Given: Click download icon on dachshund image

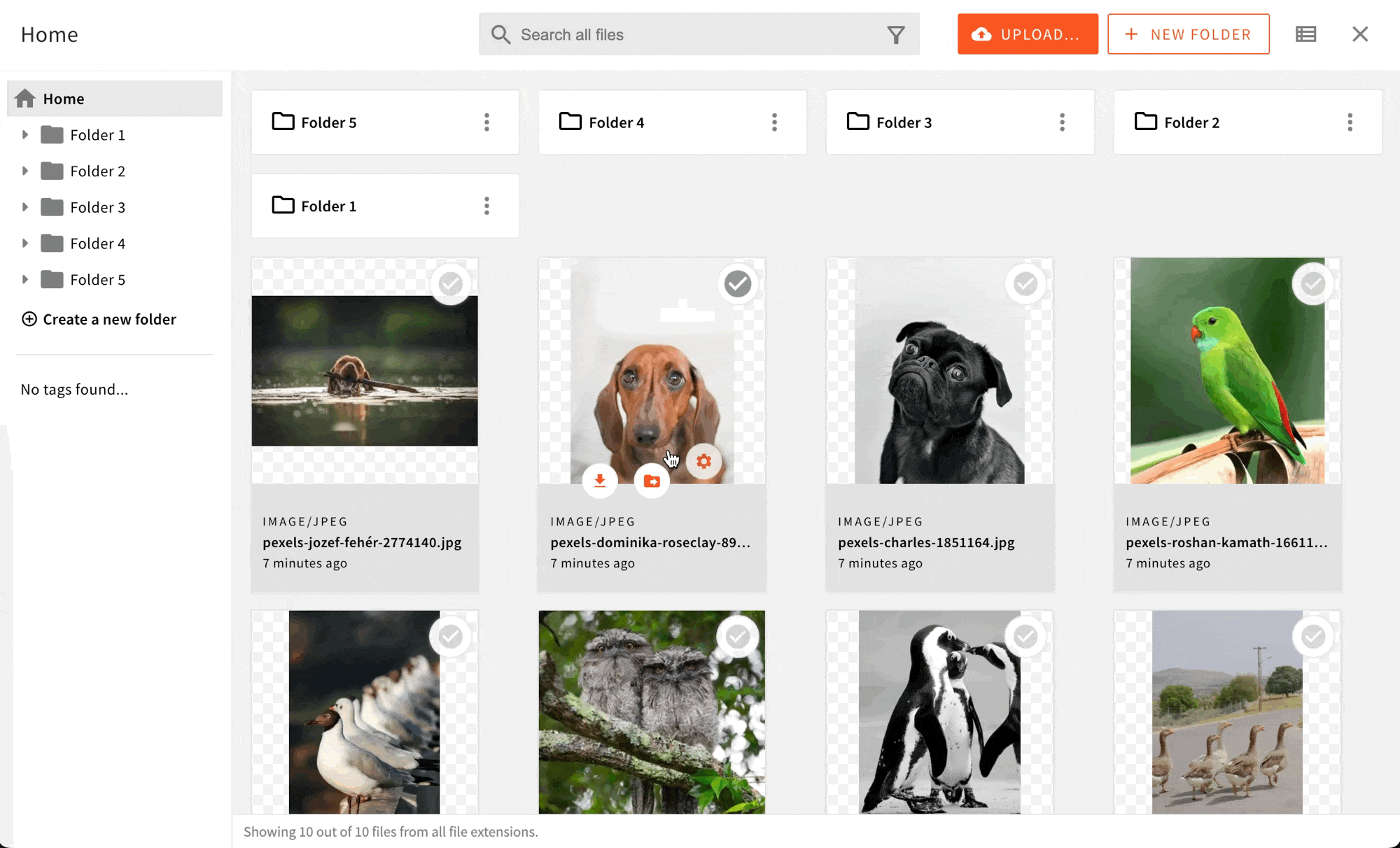Looking at the screenshot, I should (x=600, y=481).
